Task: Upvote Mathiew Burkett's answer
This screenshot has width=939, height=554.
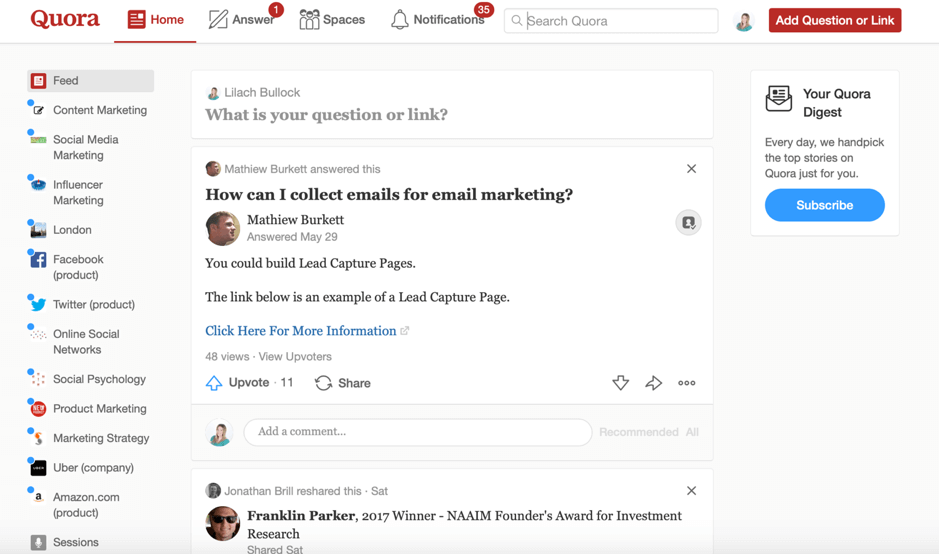Action: pyautogui.click(x=249, y=383)
